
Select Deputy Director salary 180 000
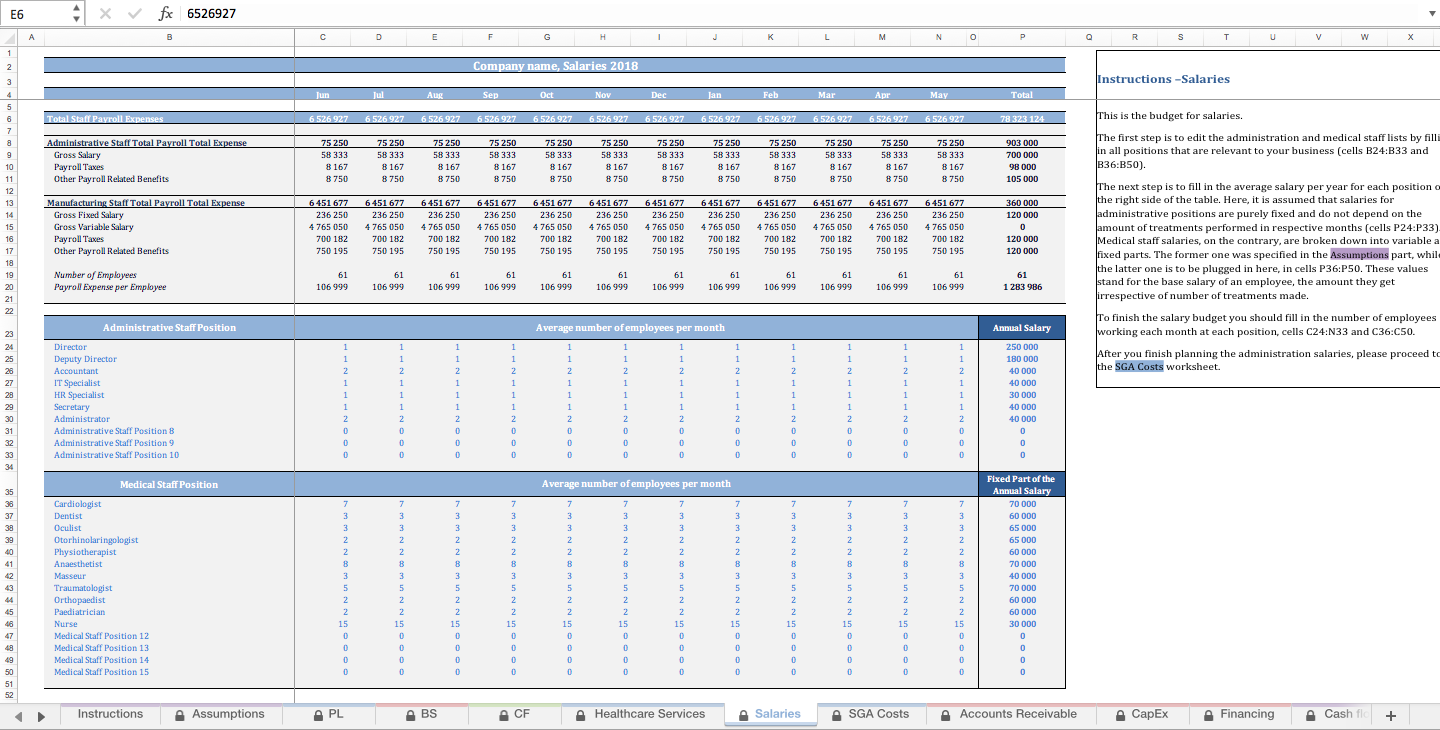(x=1022, y=359)
